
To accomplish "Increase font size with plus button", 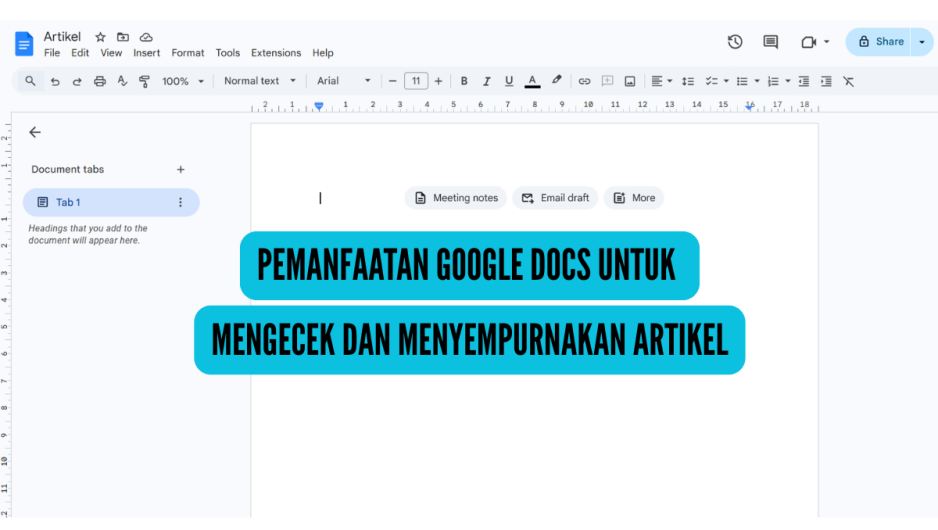I will point(438,81).
